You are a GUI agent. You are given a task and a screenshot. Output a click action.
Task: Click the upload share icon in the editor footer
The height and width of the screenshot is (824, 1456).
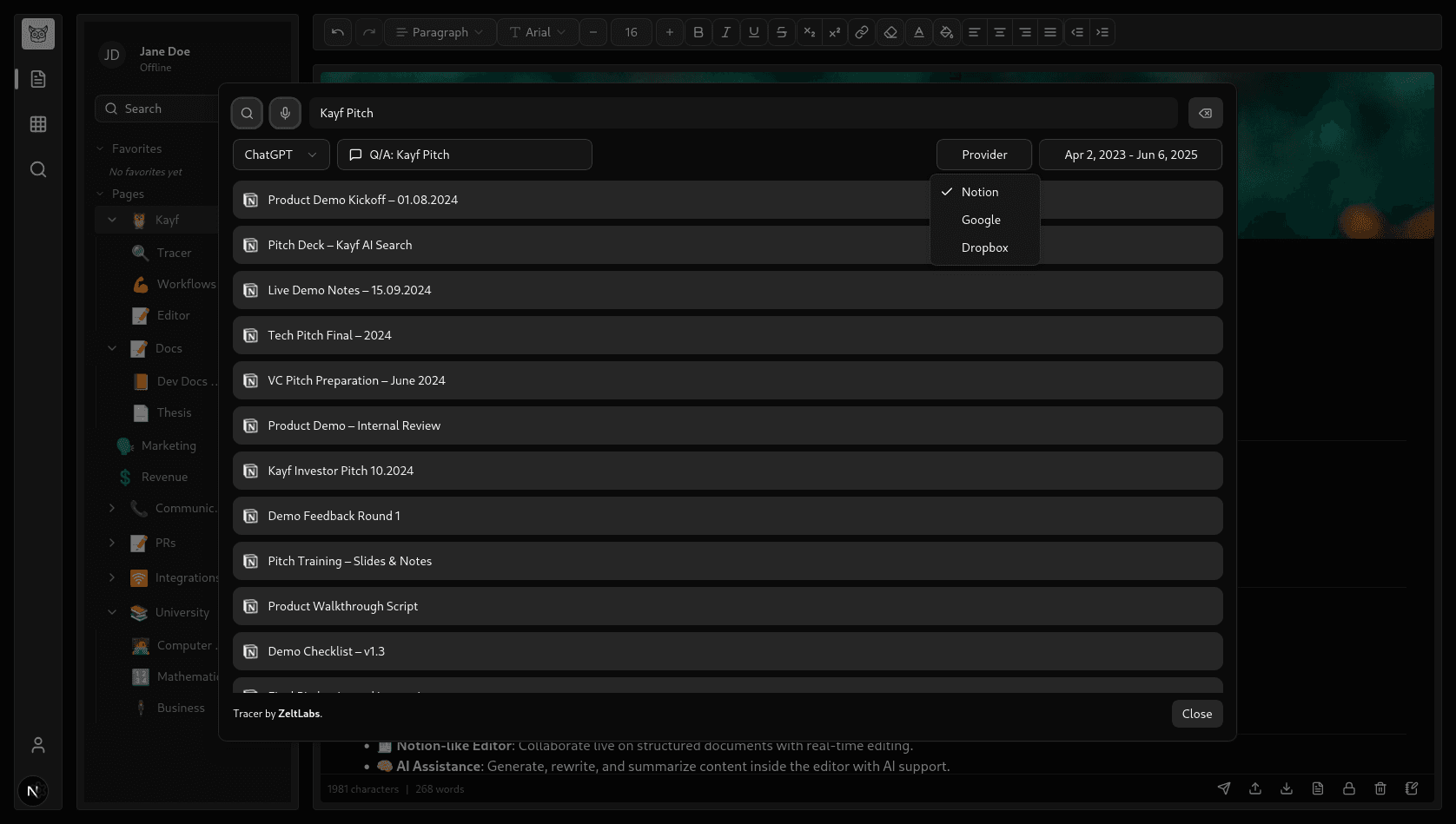click(x=1255, y=788)
